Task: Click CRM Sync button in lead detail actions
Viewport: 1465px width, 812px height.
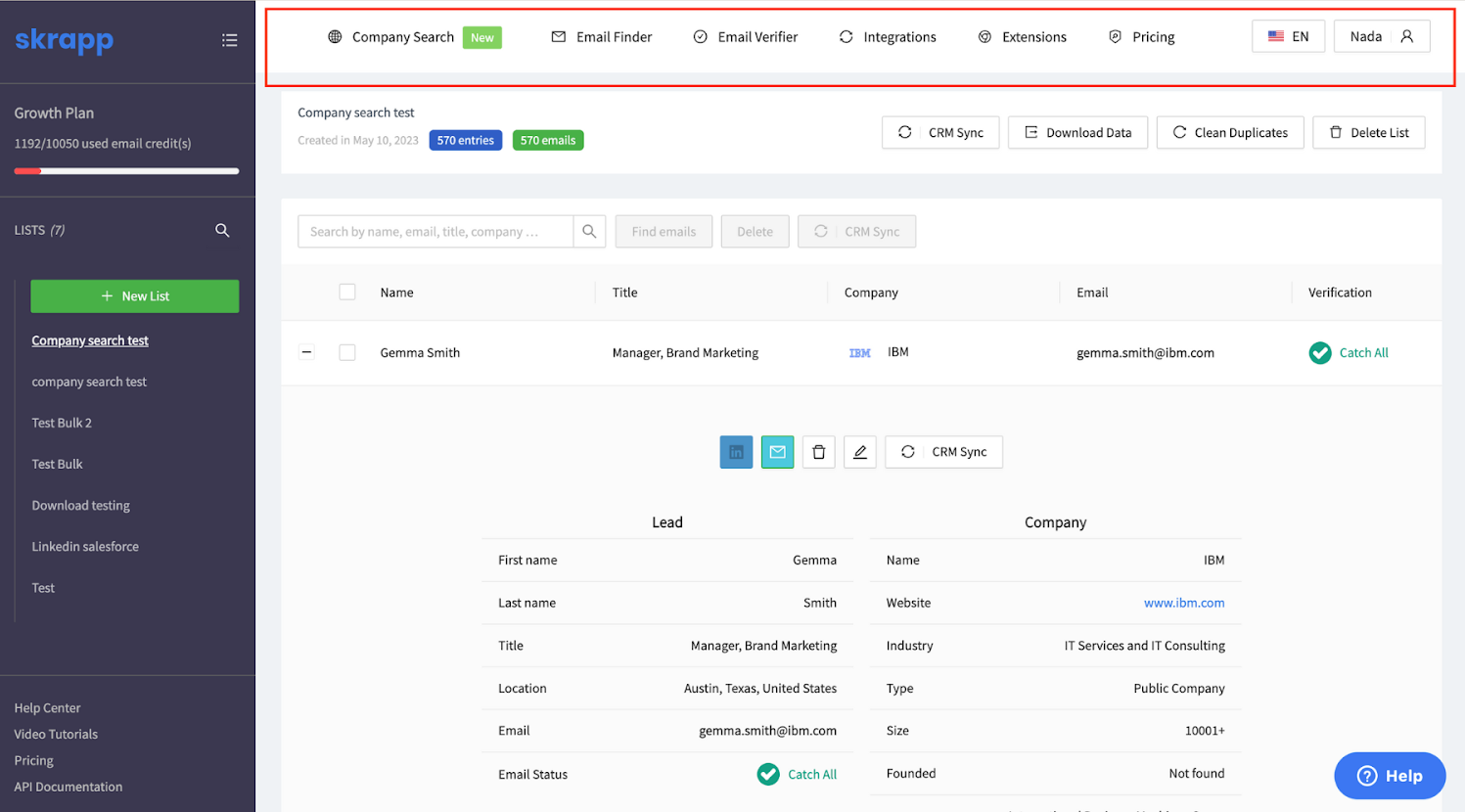Action: pos(943,452)
